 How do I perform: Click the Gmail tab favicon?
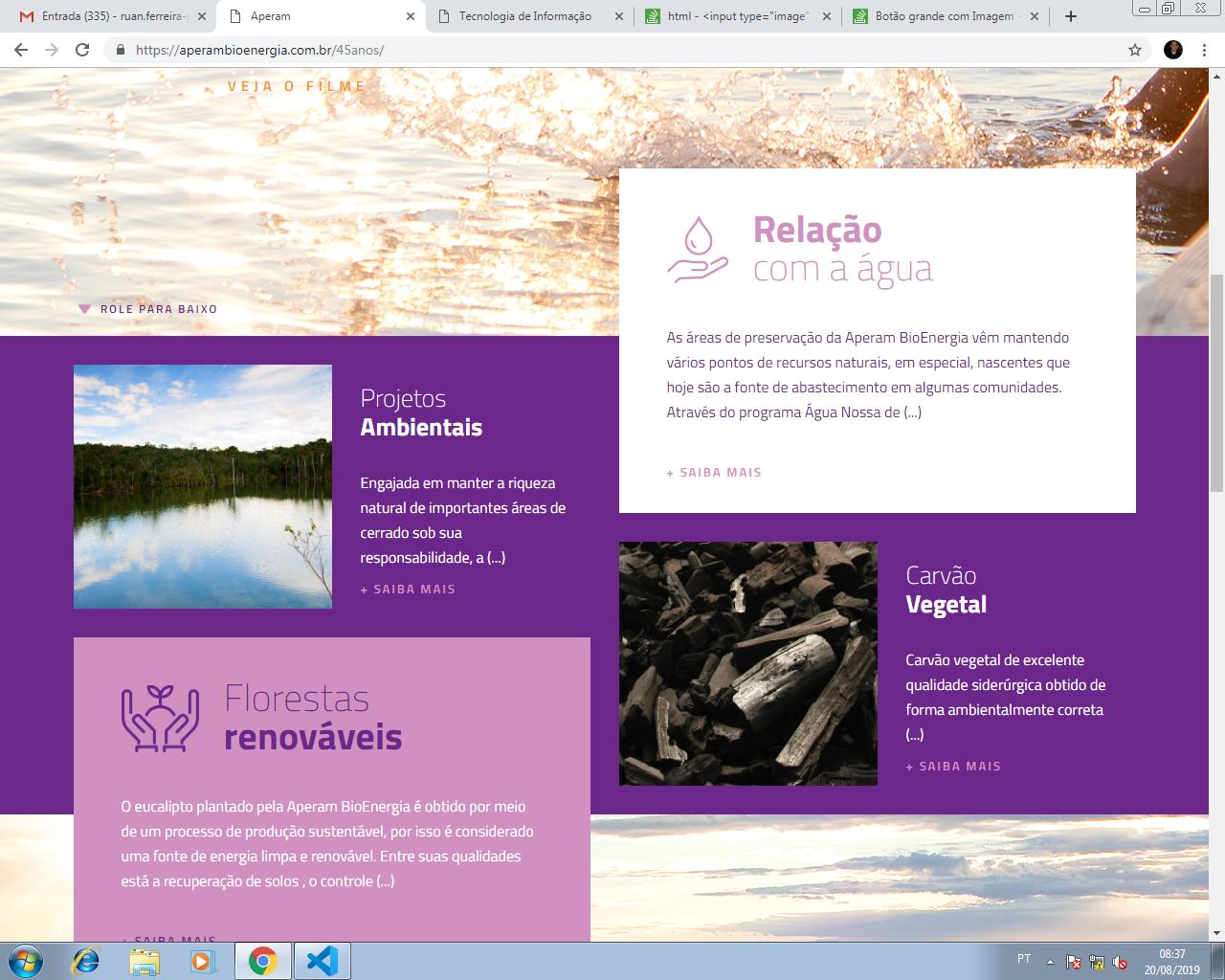point(27,16)
